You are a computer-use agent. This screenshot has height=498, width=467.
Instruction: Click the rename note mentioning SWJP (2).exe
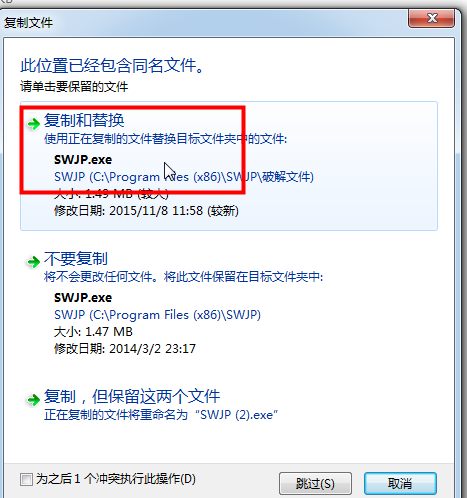tap(161, 415)
